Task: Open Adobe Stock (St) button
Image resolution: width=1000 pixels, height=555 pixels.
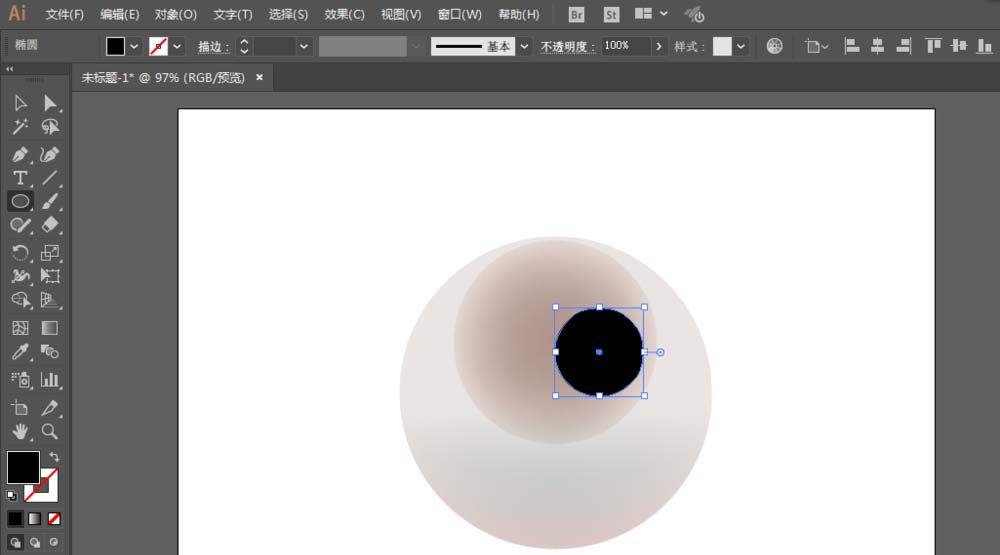Action: [611, 15]
